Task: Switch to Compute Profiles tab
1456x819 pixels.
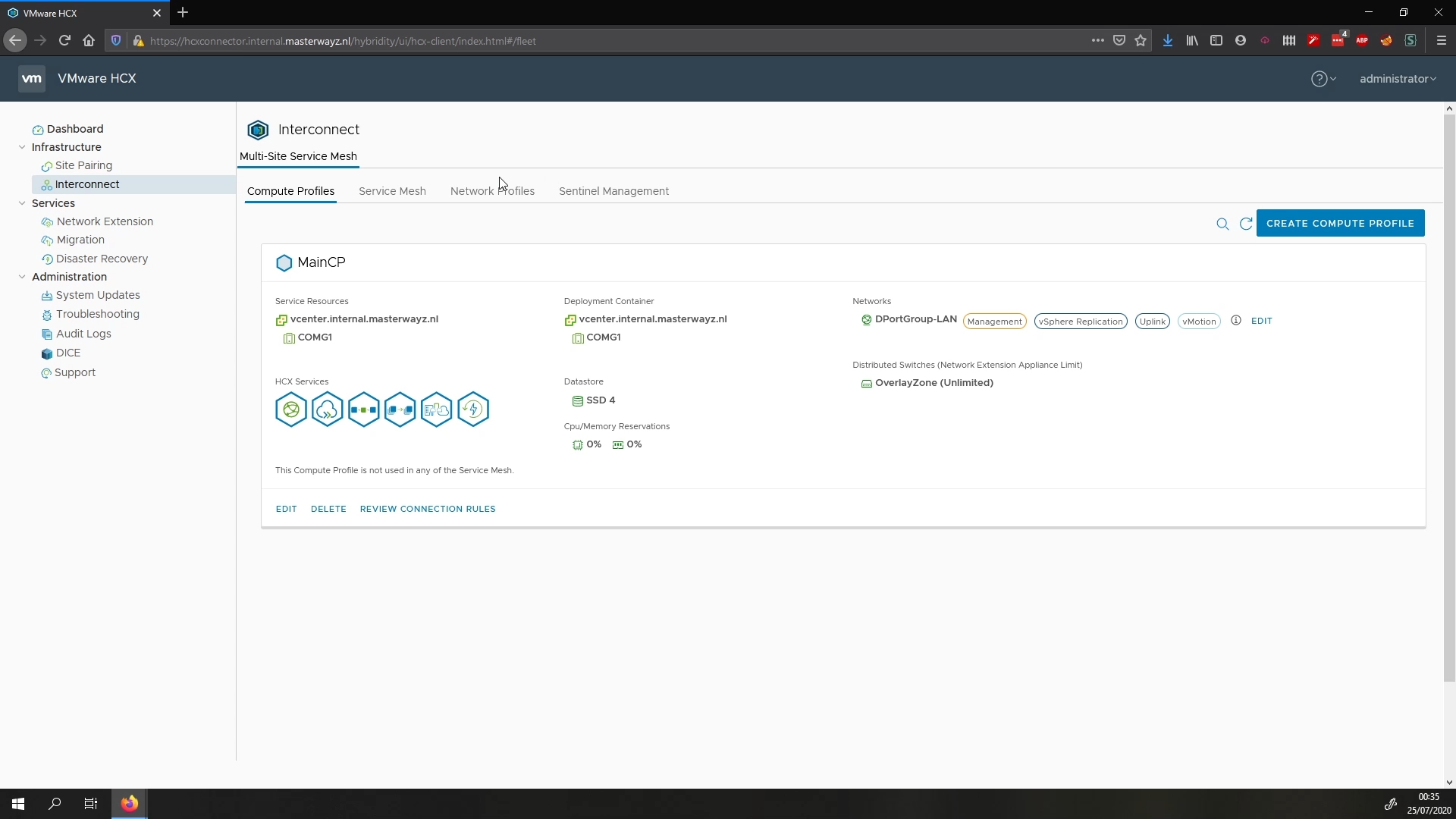Action: [290, 191]
